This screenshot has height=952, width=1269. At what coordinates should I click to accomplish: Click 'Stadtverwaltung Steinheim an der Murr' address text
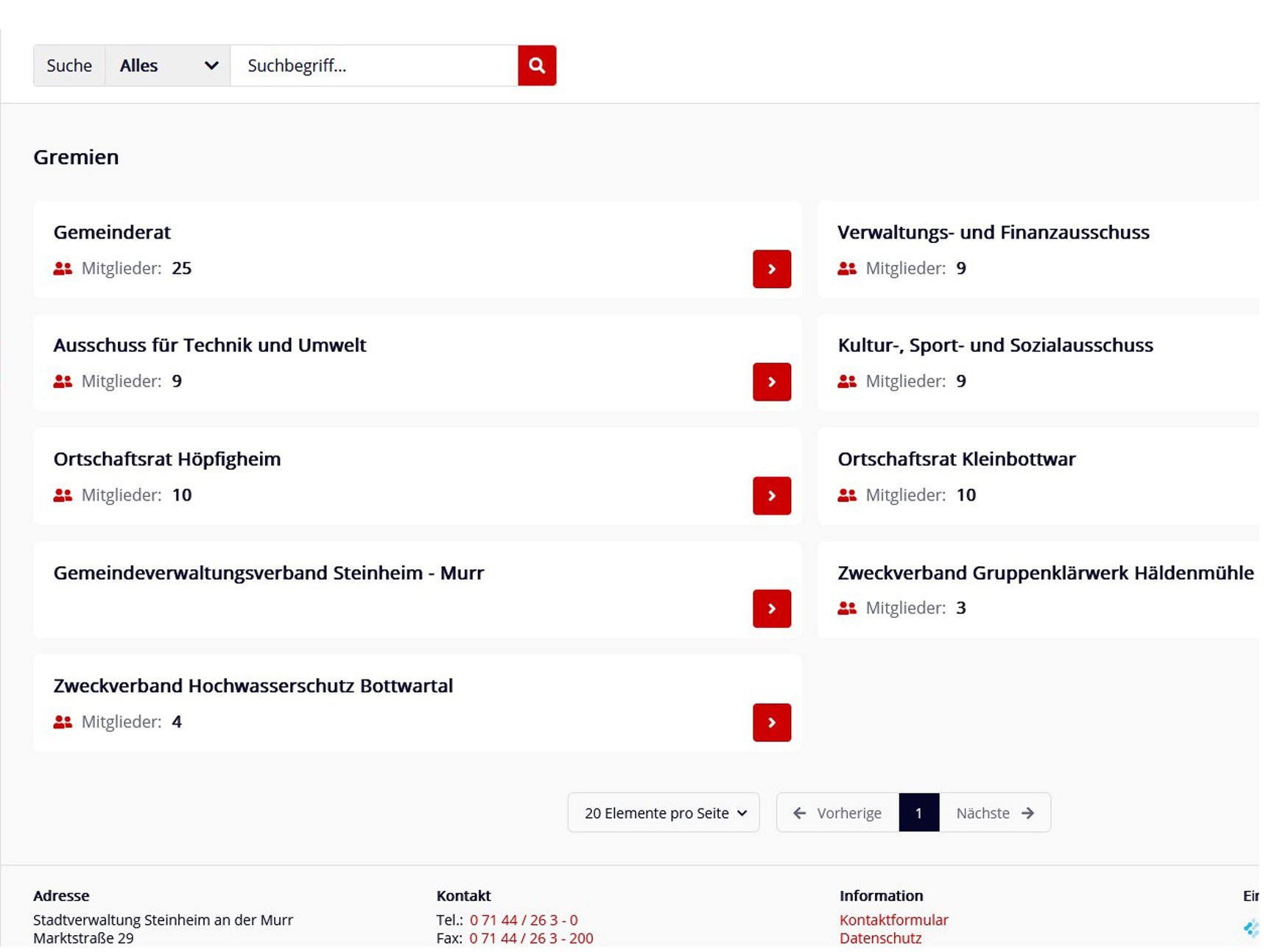click(163, 920)
